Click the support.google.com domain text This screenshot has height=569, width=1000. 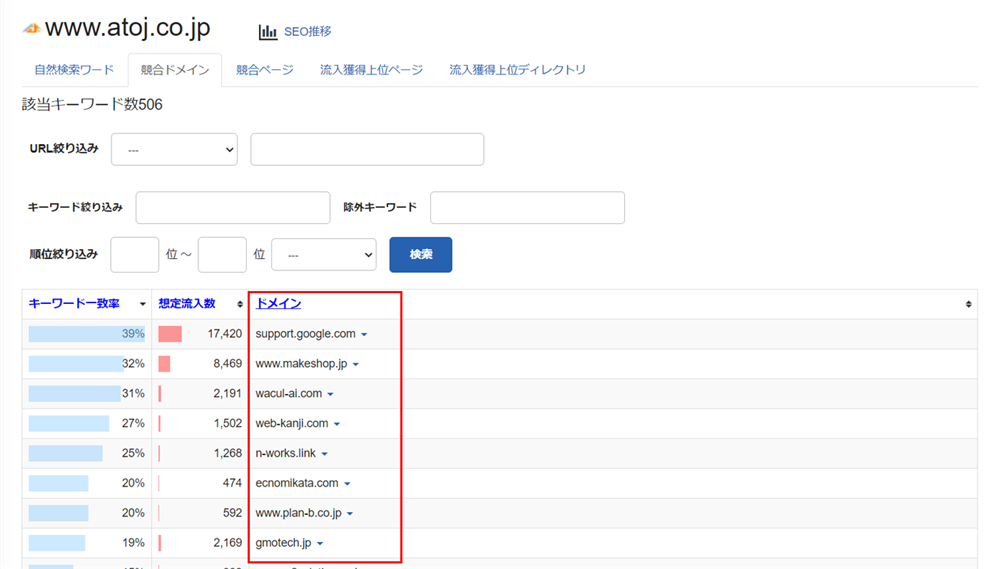pyautogui.click(x=305, y=334)
